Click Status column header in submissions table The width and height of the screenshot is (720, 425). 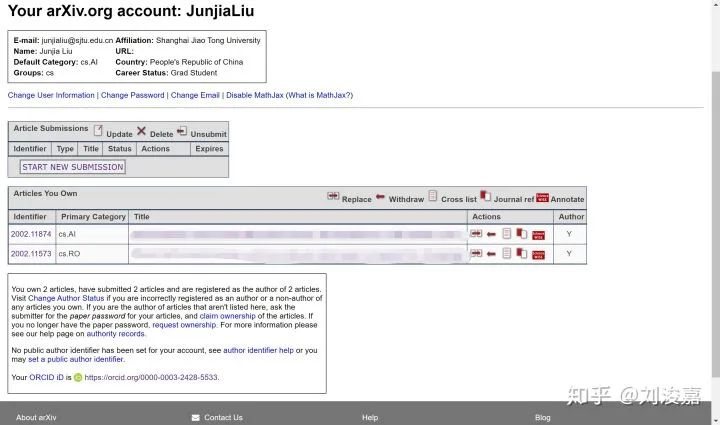(x=119, y=149)
